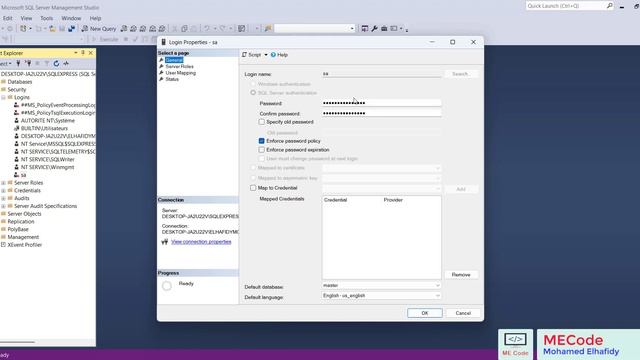Click the Script button in Login Properties
This screenshot has width=640, height=360.
coord(251,55)
